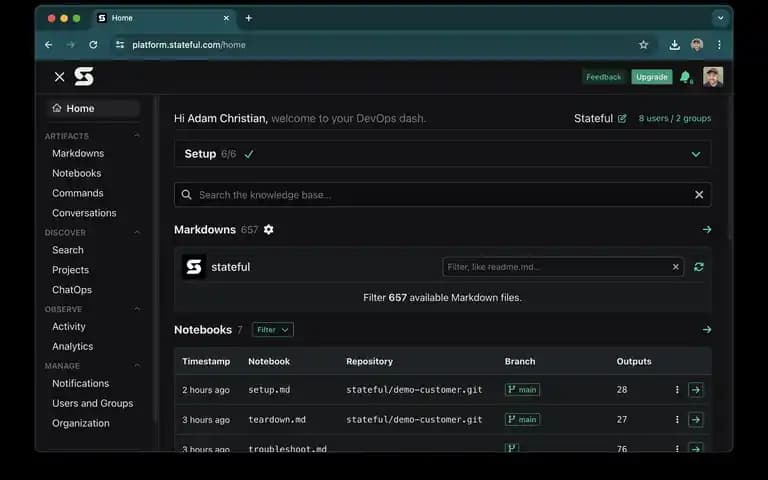Click the main branch tag for setup.md
This screenshot has width=768, height=480.
[x=522, y=390]
